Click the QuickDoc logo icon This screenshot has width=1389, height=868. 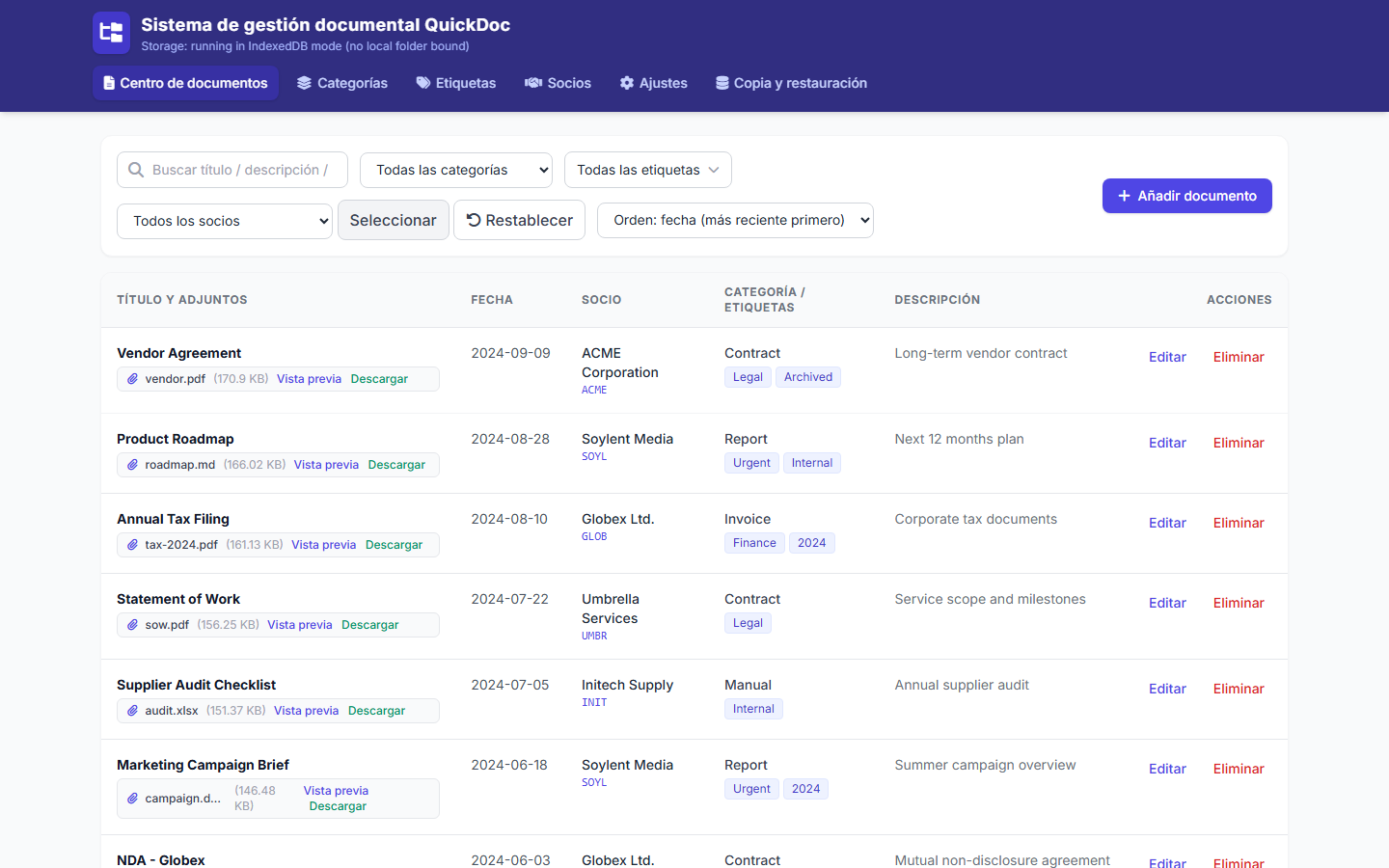point(112,33)
